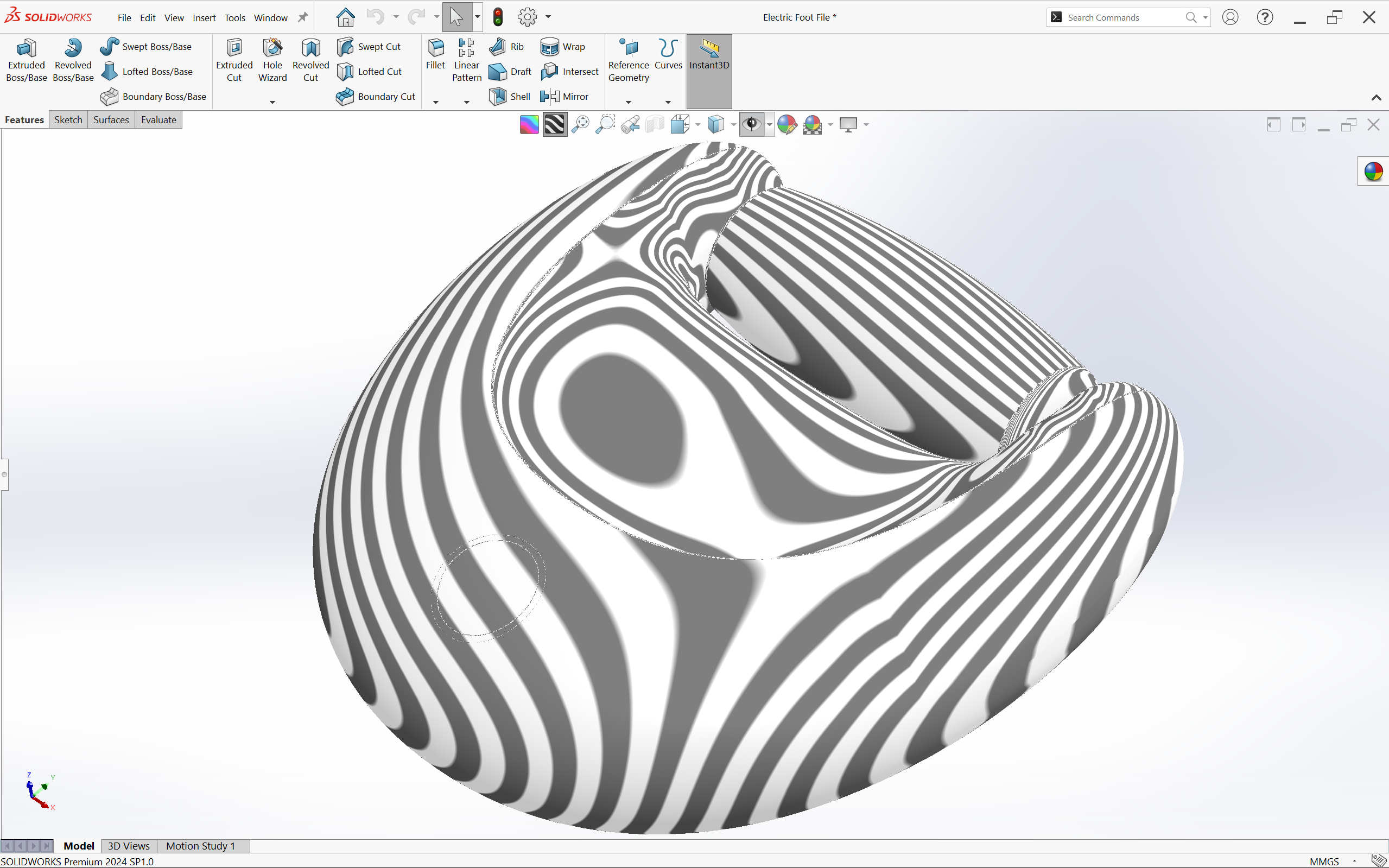Click the Rebuild traffic light icon
Viewport: 1389px width, 868px height.
498,17
